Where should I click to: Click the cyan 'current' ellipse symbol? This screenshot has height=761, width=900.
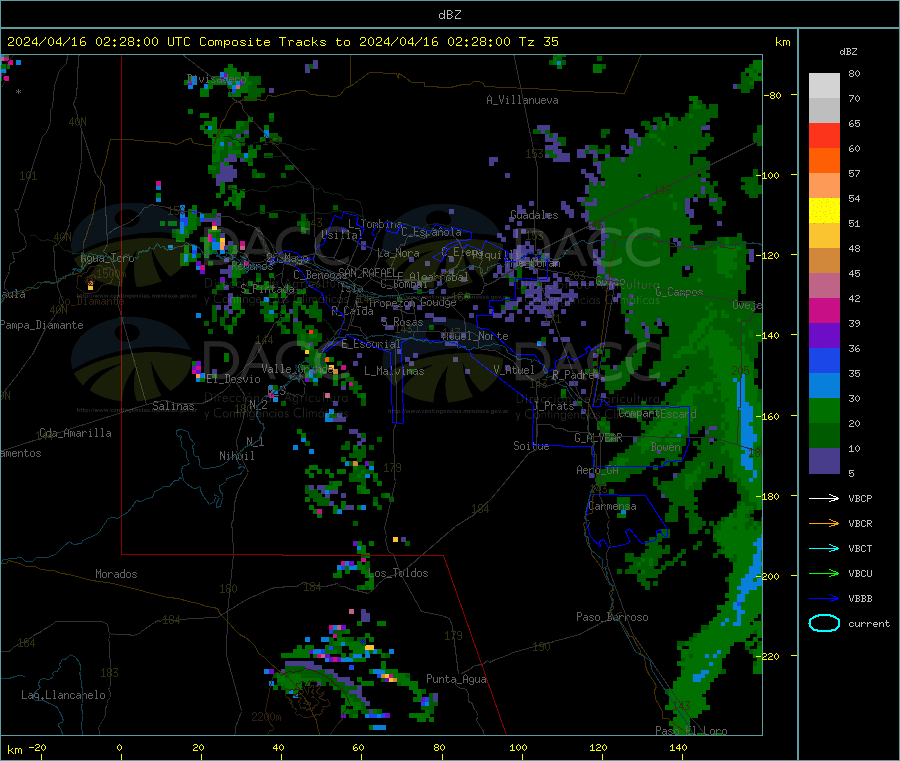click(824, 623)
